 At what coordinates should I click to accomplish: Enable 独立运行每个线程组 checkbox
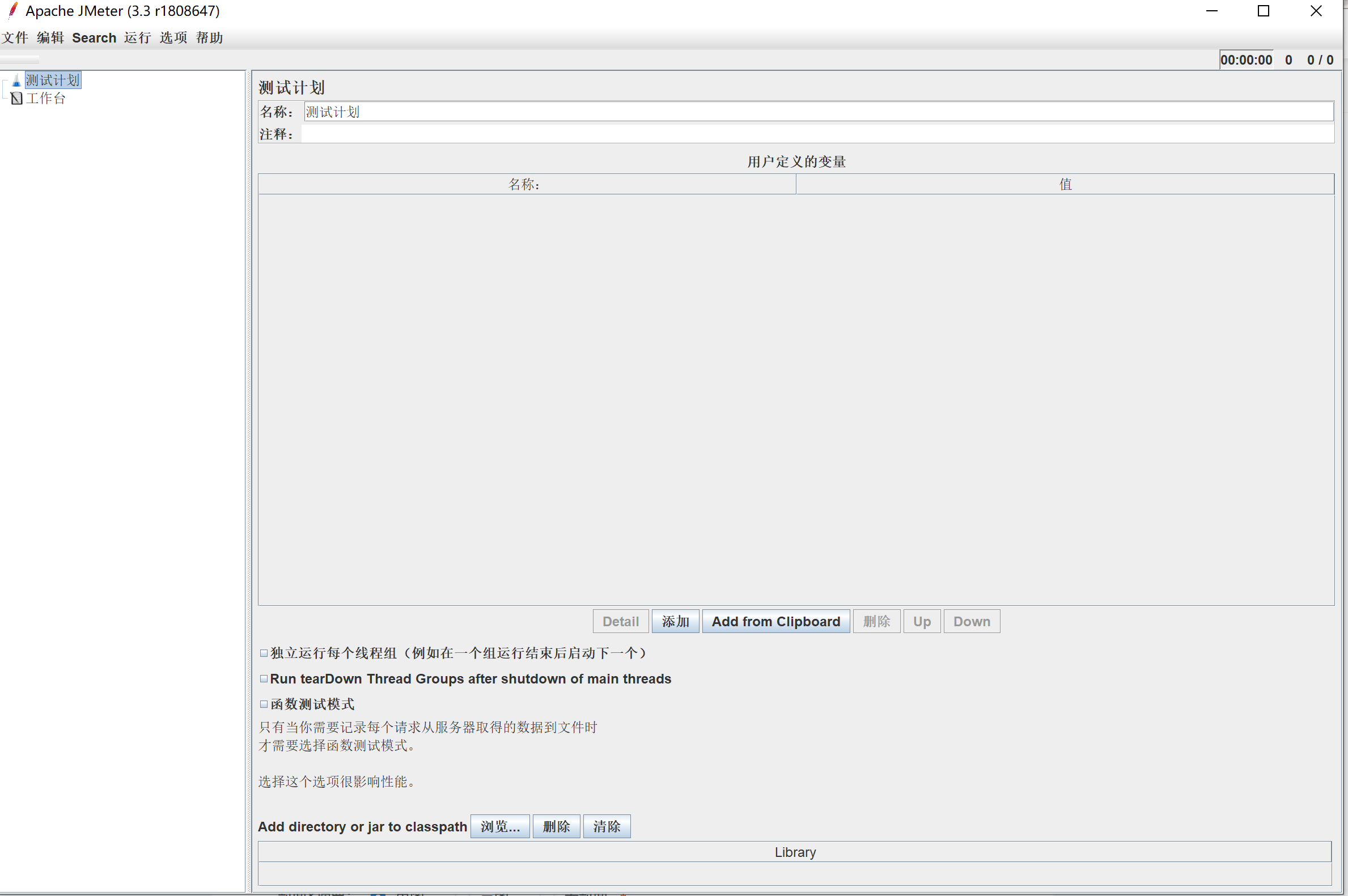(264, 652)
